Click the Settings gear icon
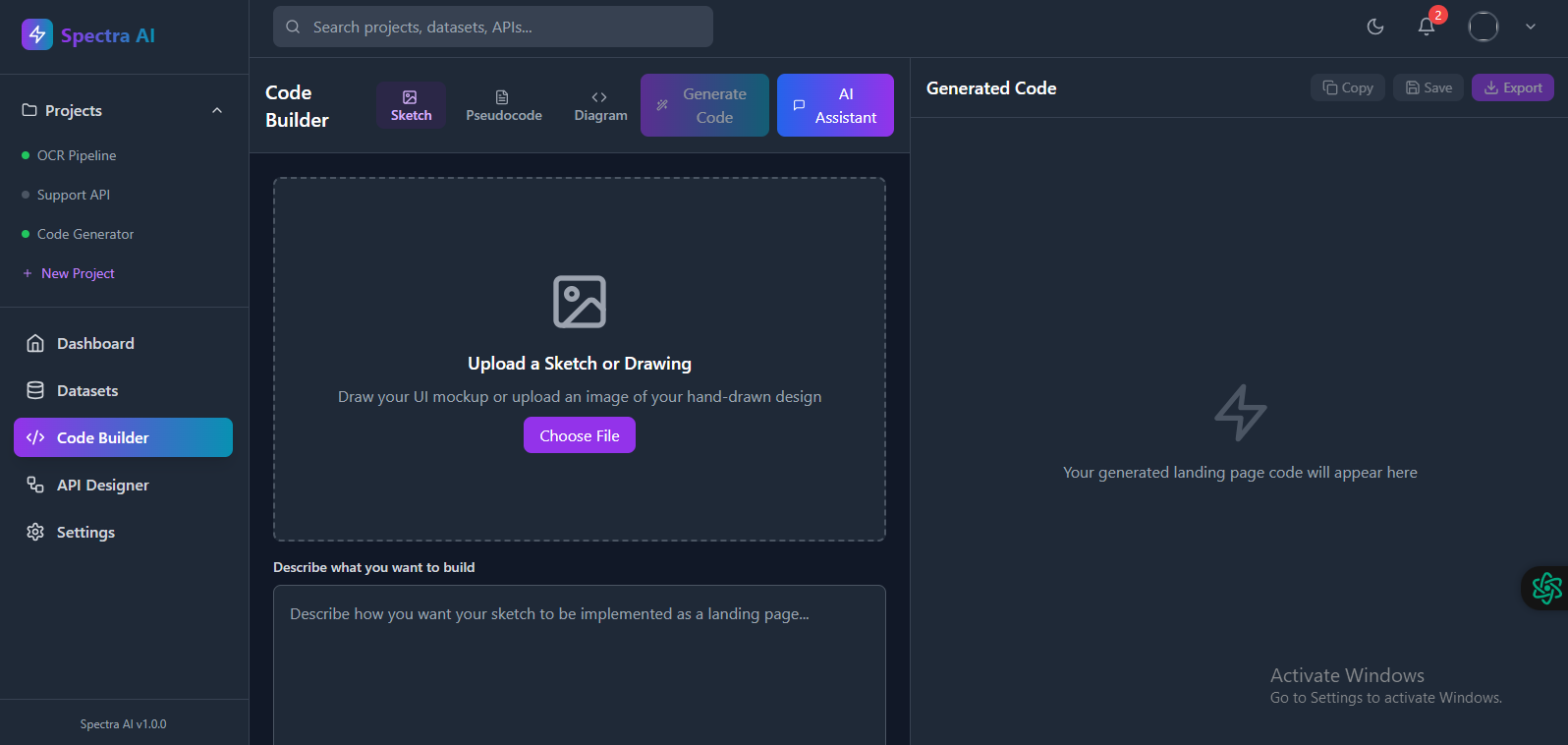Screen dimensions: 1568x745 pos(35,532)
